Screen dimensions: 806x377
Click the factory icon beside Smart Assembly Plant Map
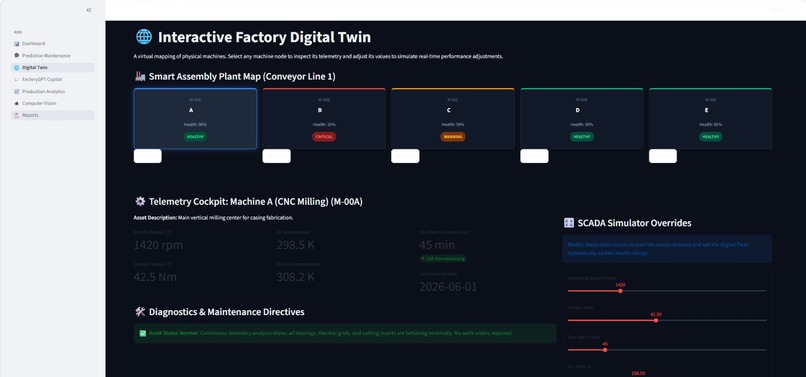point(140,77)
